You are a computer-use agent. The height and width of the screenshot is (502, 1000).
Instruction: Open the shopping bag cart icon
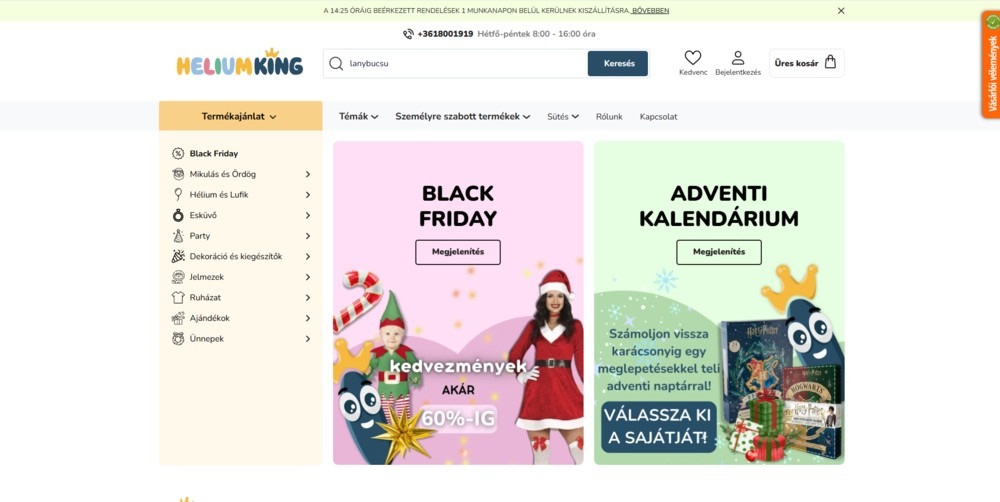(830, 62)
